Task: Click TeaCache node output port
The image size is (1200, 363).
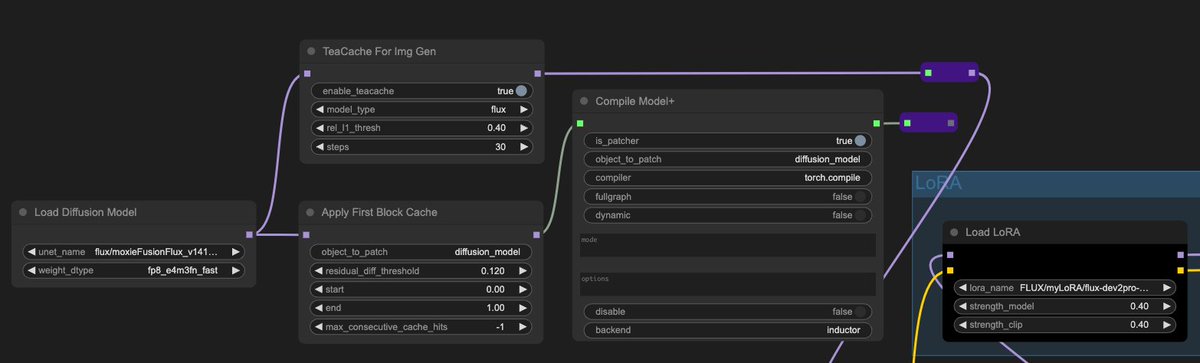Action: [x=537, y=73]
